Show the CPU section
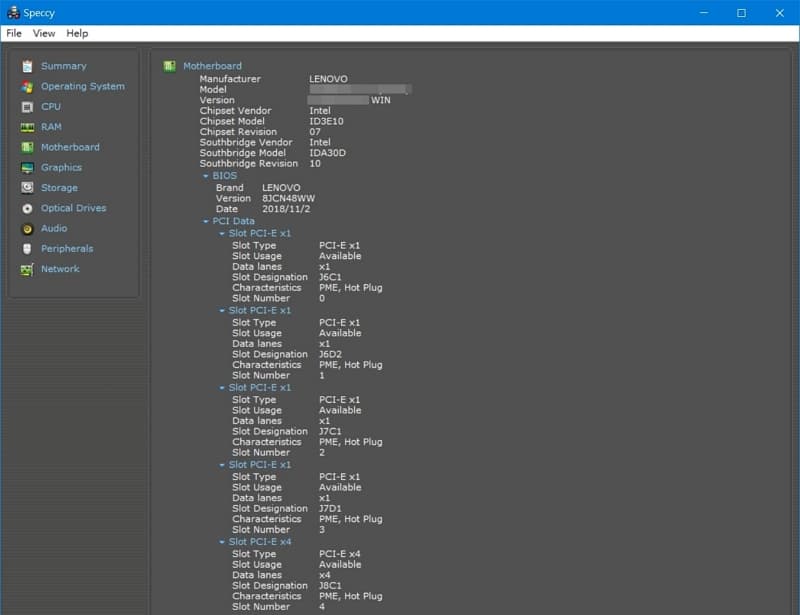Viewport: 800px width, 615px height. pos(51,107)
